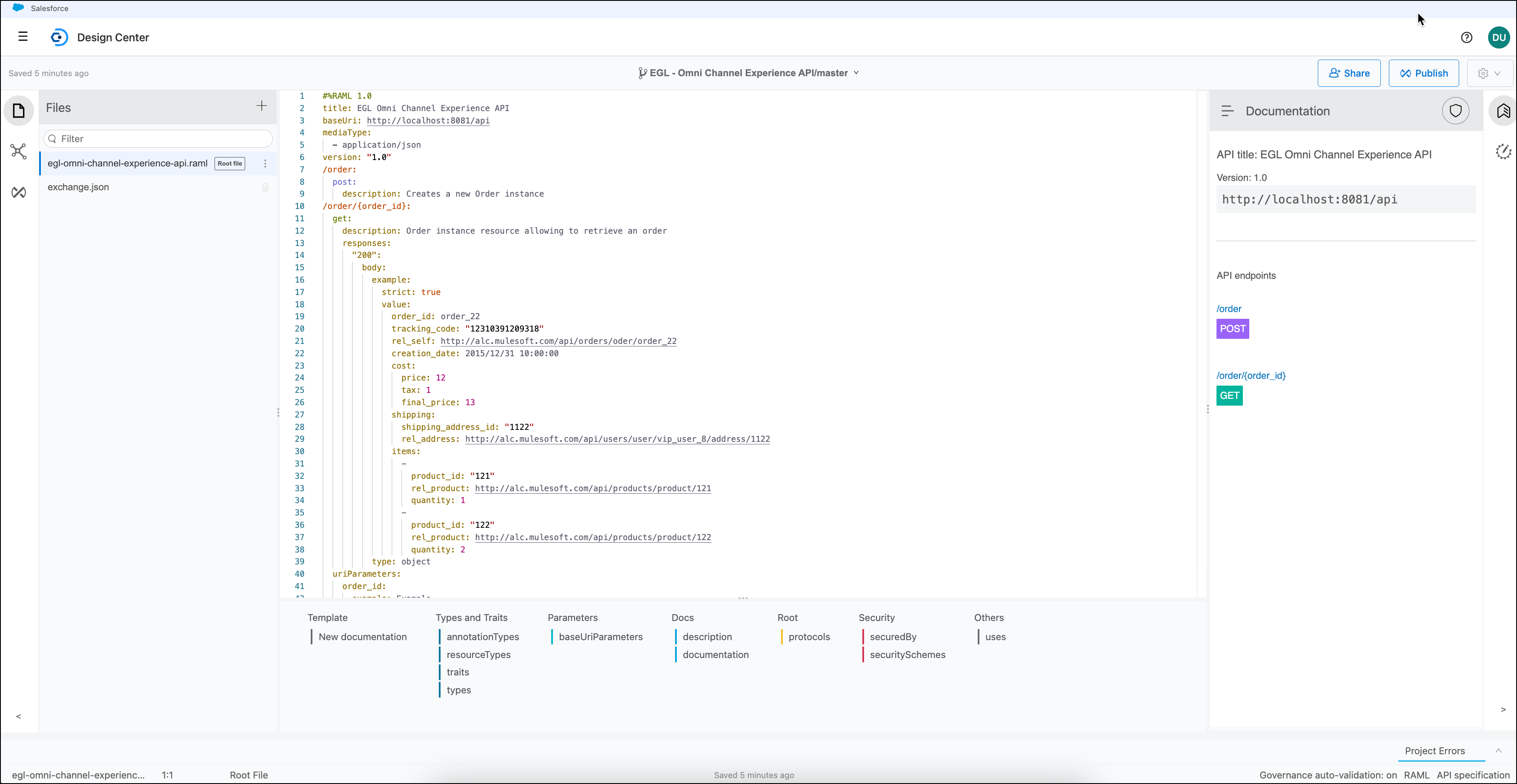Click the Salesforce cloud icon

tap(18, 8)
